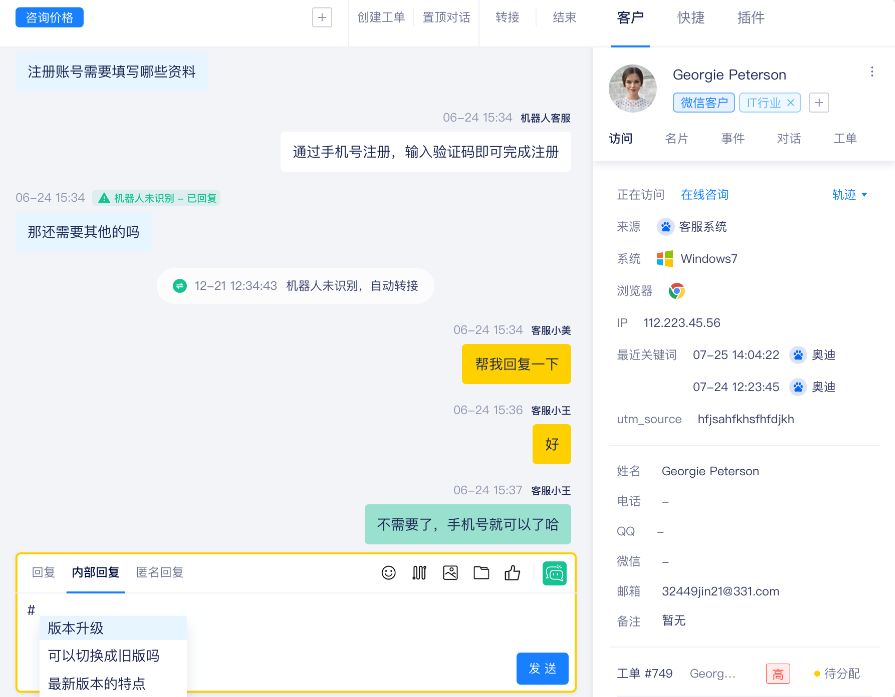Open the green robot assistant icon
This screenshot has height=697, width=895.
(555, 572)
